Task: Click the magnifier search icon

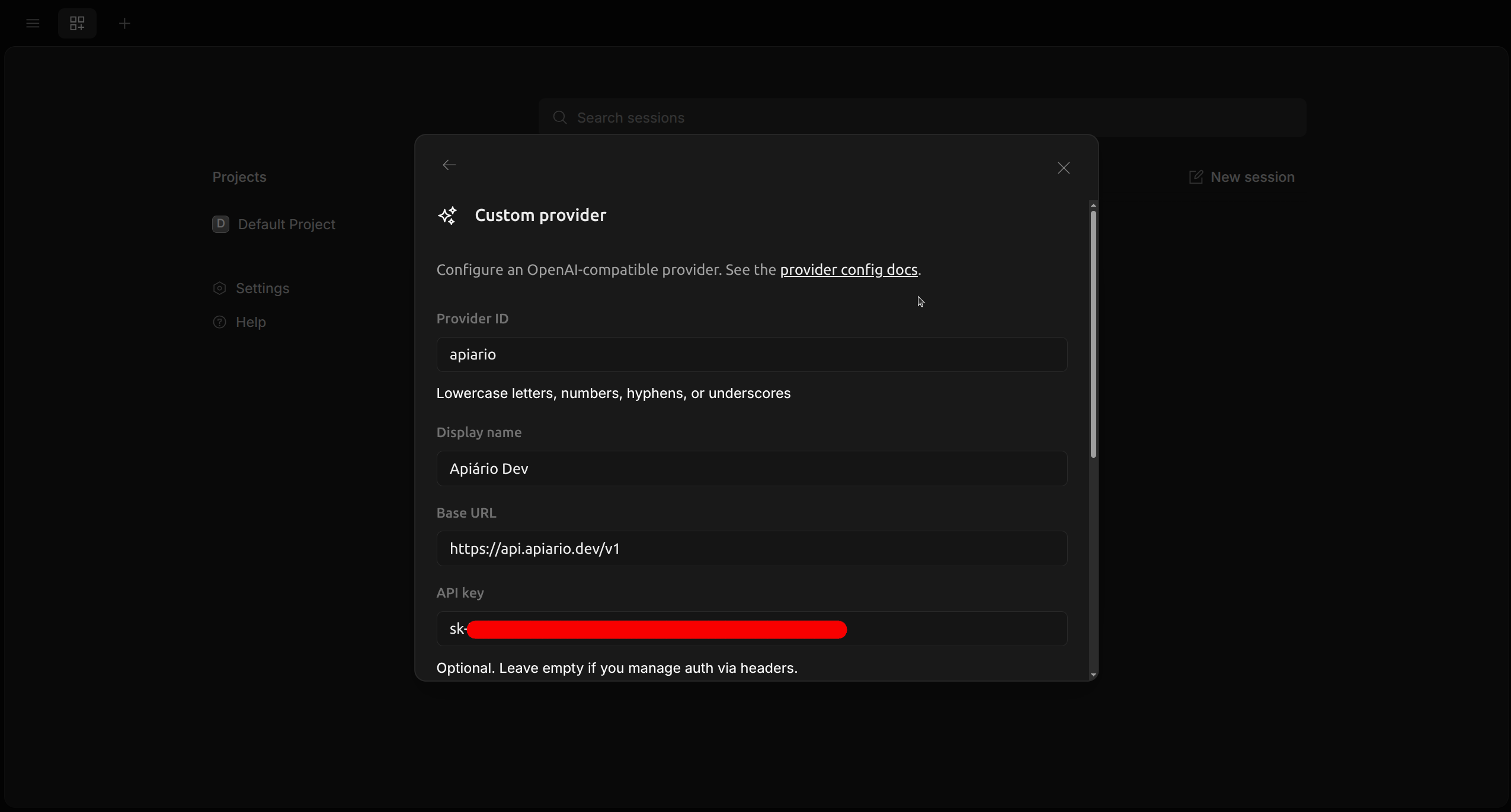Action: tap(559, 118)
